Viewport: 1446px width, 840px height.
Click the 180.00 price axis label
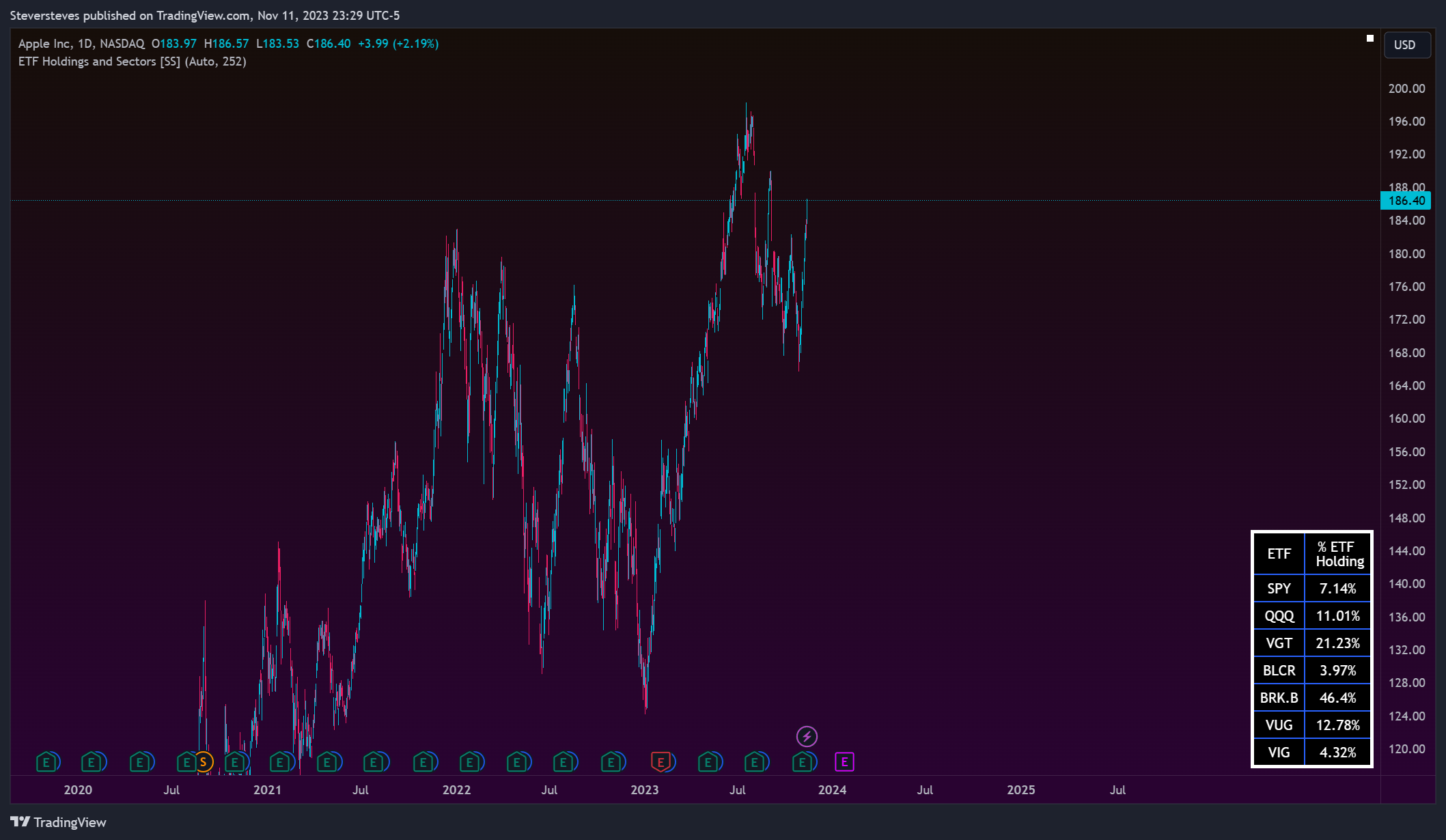1407,254
